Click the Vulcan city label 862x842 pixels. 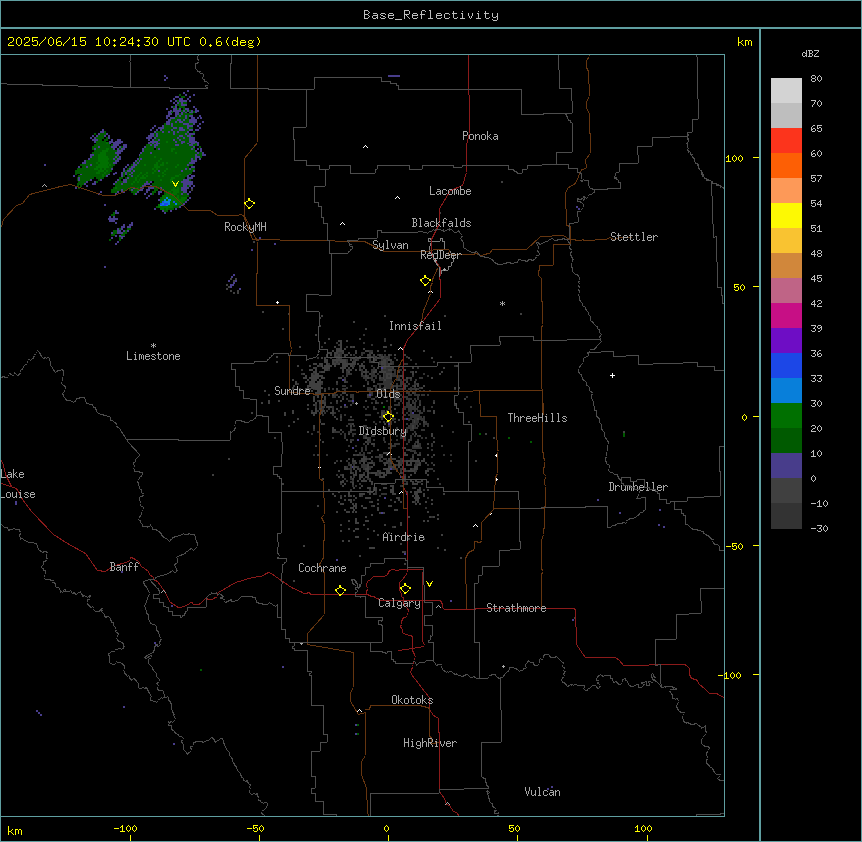tap(542, 792)
